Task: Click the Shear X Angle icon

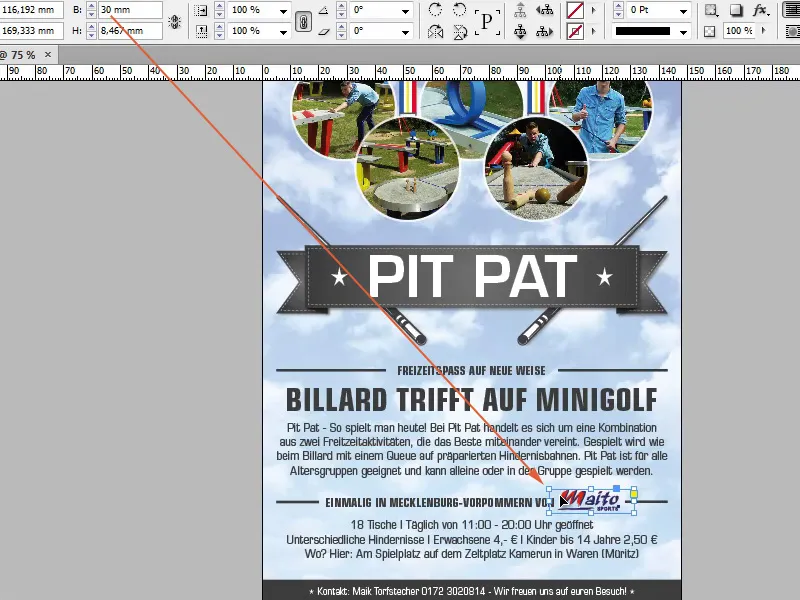Action: tap(323, 32)
